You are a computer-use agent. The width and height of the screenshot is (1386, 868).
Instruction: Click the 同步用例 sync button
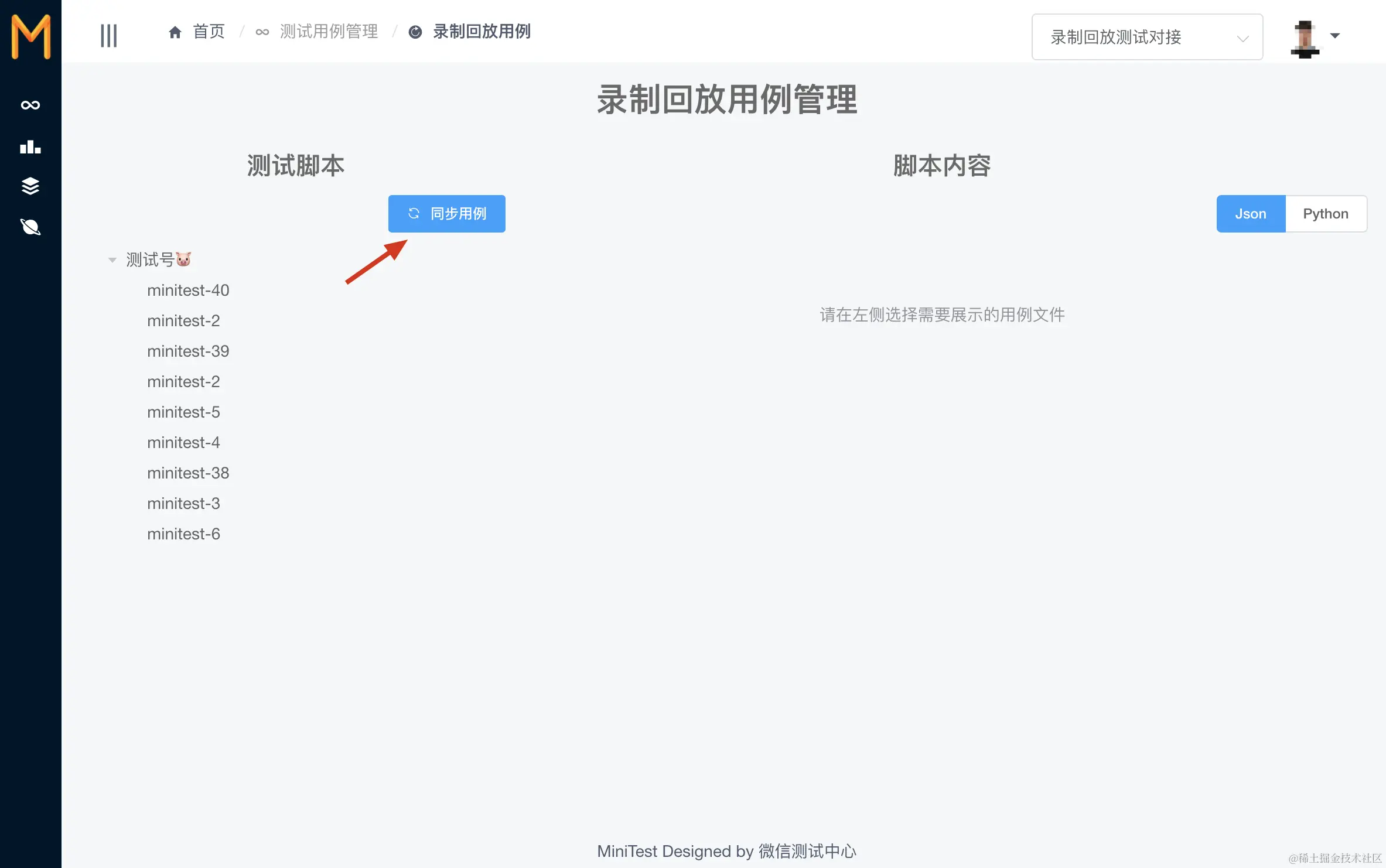click(446, 214)
